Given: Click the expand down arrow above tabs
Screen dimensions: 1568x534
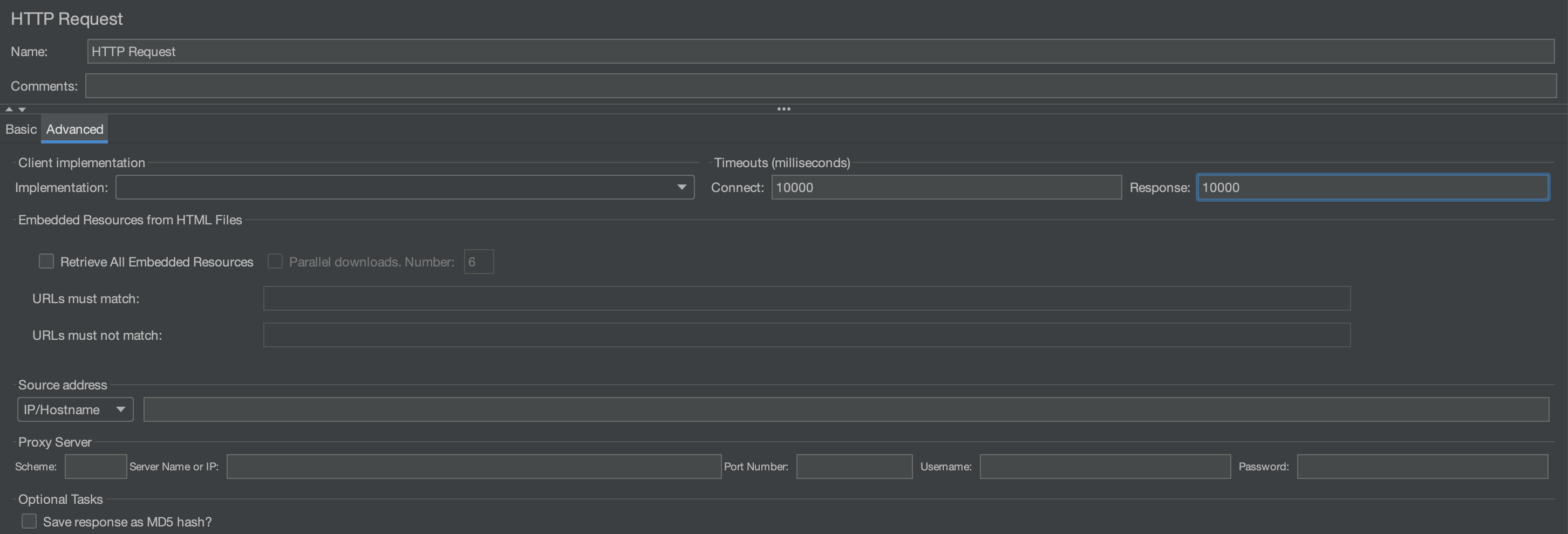Looking at the screenshot, I should [x=22, y=109].
